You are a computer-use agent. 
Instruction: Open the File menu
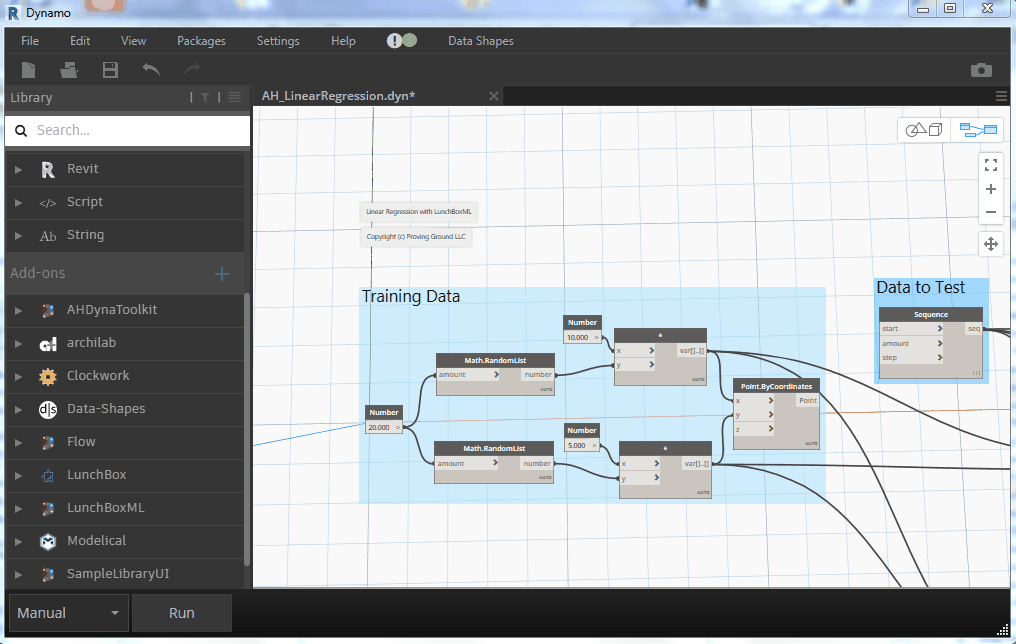[x=30, y=41]
